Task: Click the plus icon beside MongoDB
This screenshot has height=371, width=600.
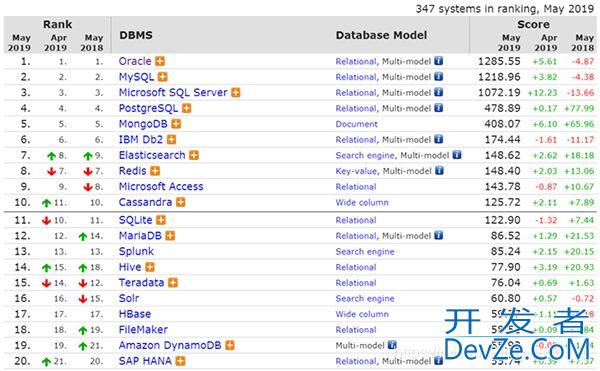Action: click(176, 124)
